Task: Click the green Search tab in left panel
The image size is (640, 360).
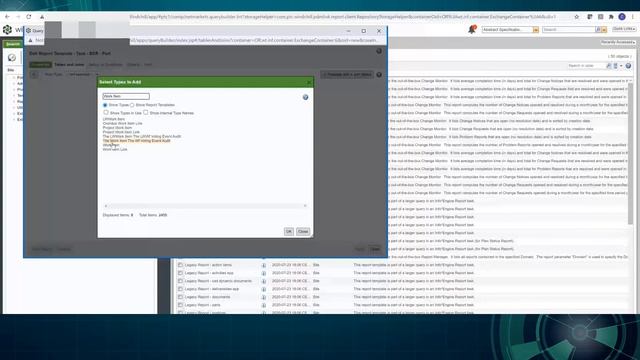Action: (x=13, y=44)
